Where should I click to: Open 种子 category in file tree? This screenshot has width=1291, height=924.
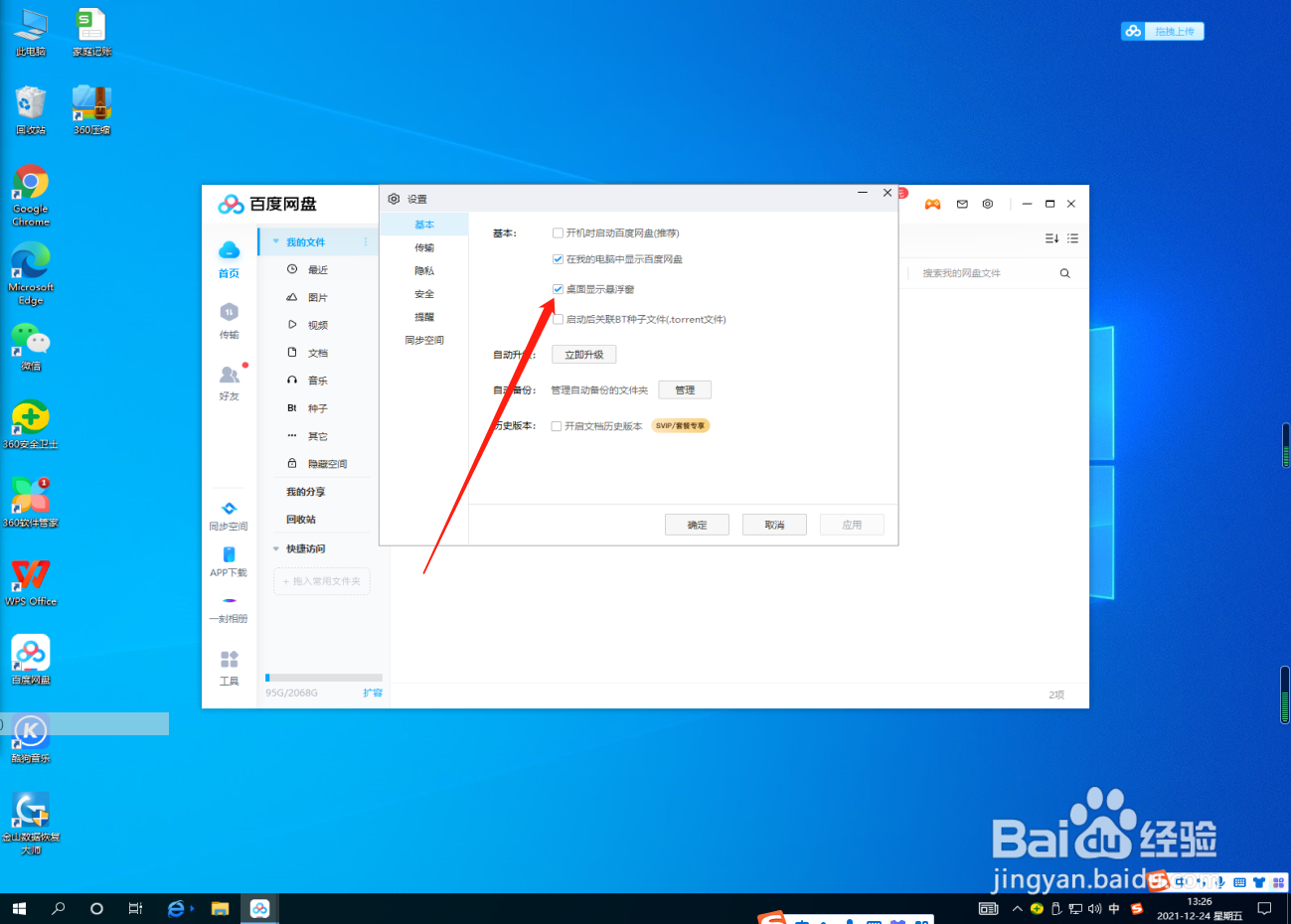tap(318, 409)
